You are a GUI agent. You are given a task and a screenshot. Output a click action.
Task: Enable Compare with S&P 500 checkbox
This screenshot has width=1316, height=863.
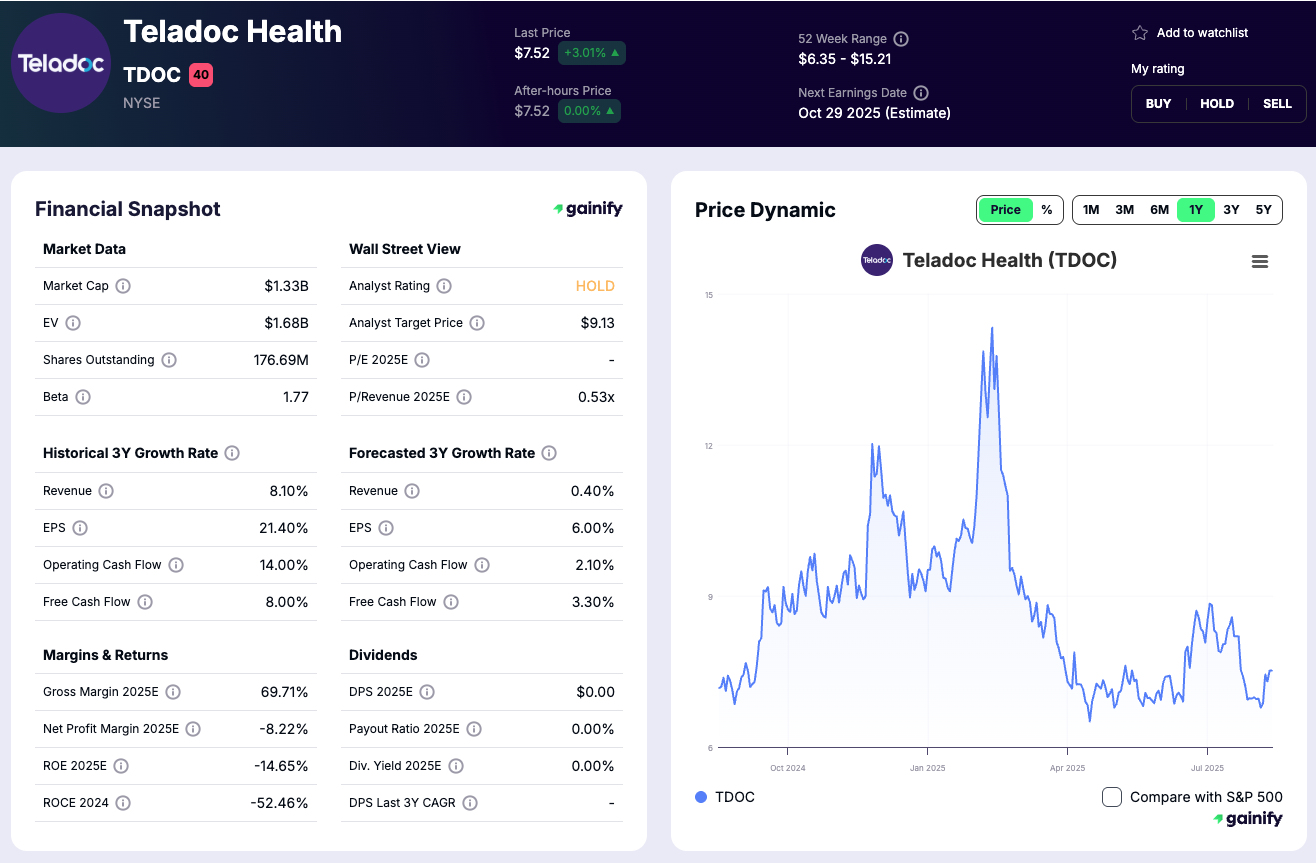1111,797
